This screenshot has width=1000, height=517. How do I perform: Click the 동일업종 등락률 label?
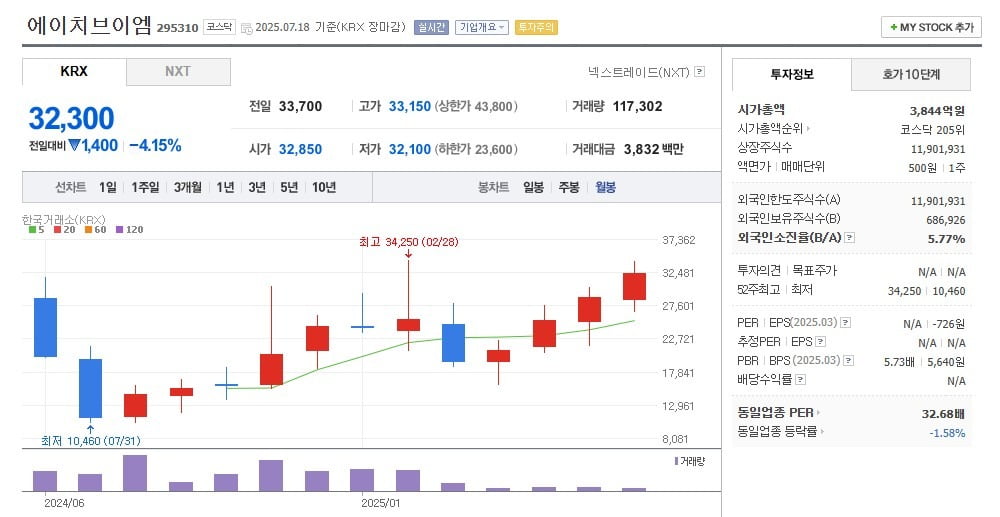[x=777, y=432]
